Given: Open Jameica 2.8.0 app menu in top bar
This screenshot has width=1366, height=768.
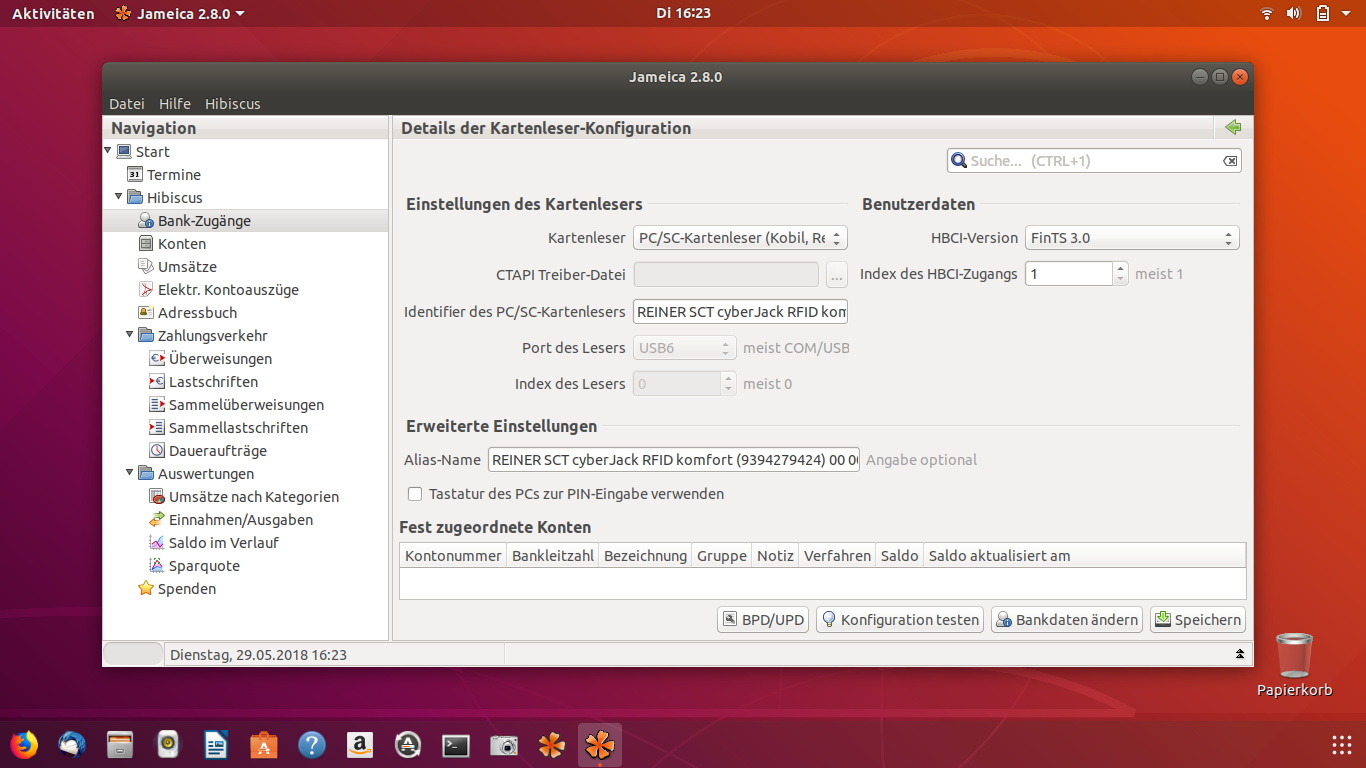Looking at the screenshot, I should [x=180, y=13].
